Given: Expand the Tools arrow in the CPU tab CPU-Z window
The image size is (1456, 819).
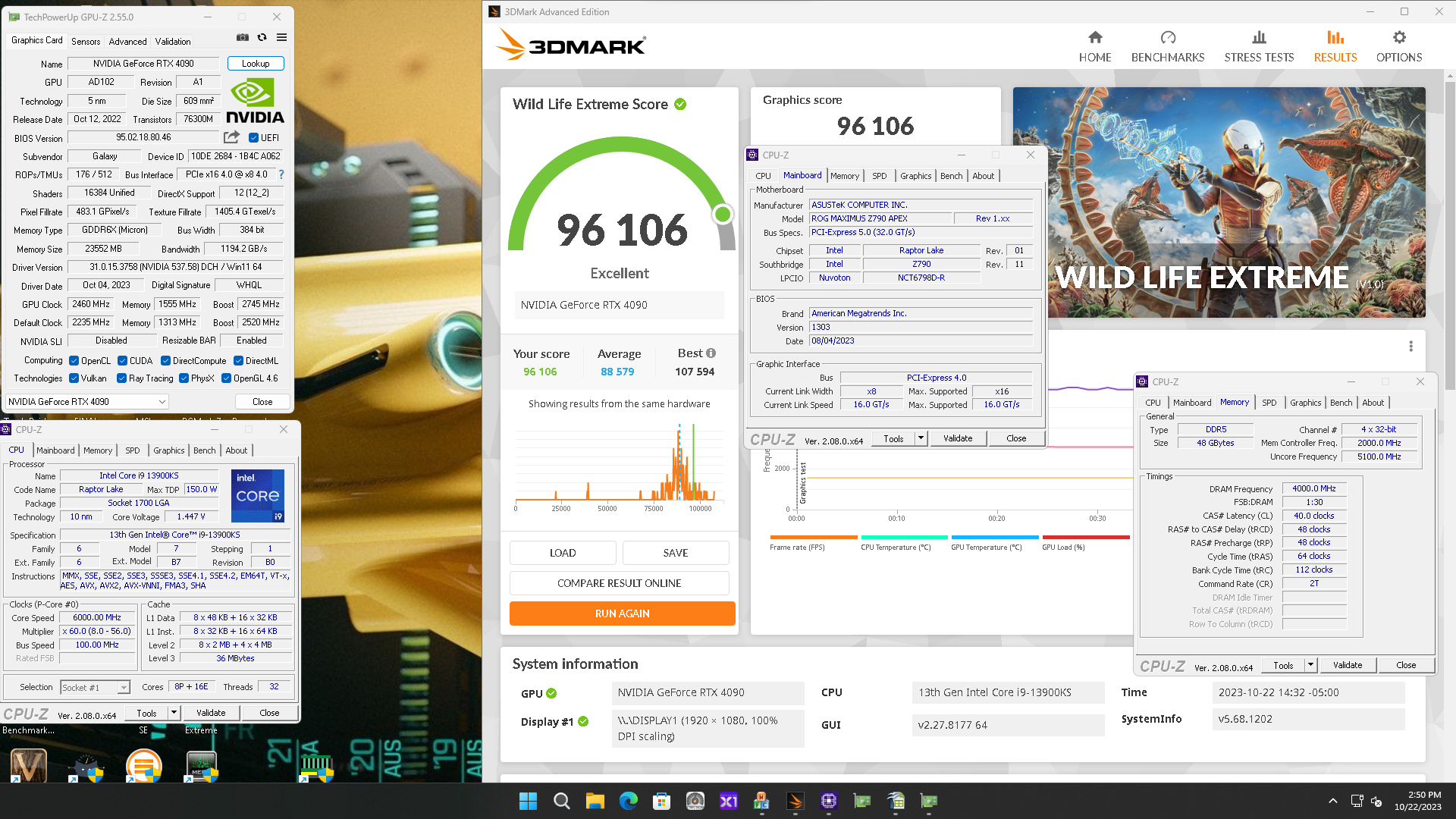Looking at the screenshot, I should 174,713.
